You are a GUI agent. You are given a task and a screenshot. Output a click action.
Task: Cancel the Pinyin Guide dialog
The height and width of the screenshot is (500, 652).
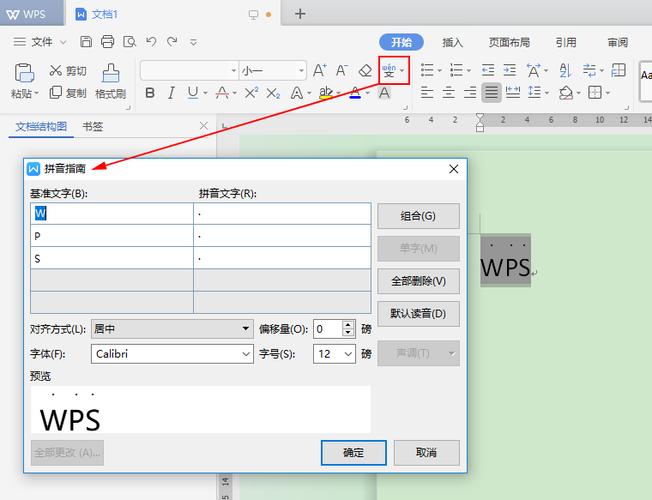(x=427, y=453)
